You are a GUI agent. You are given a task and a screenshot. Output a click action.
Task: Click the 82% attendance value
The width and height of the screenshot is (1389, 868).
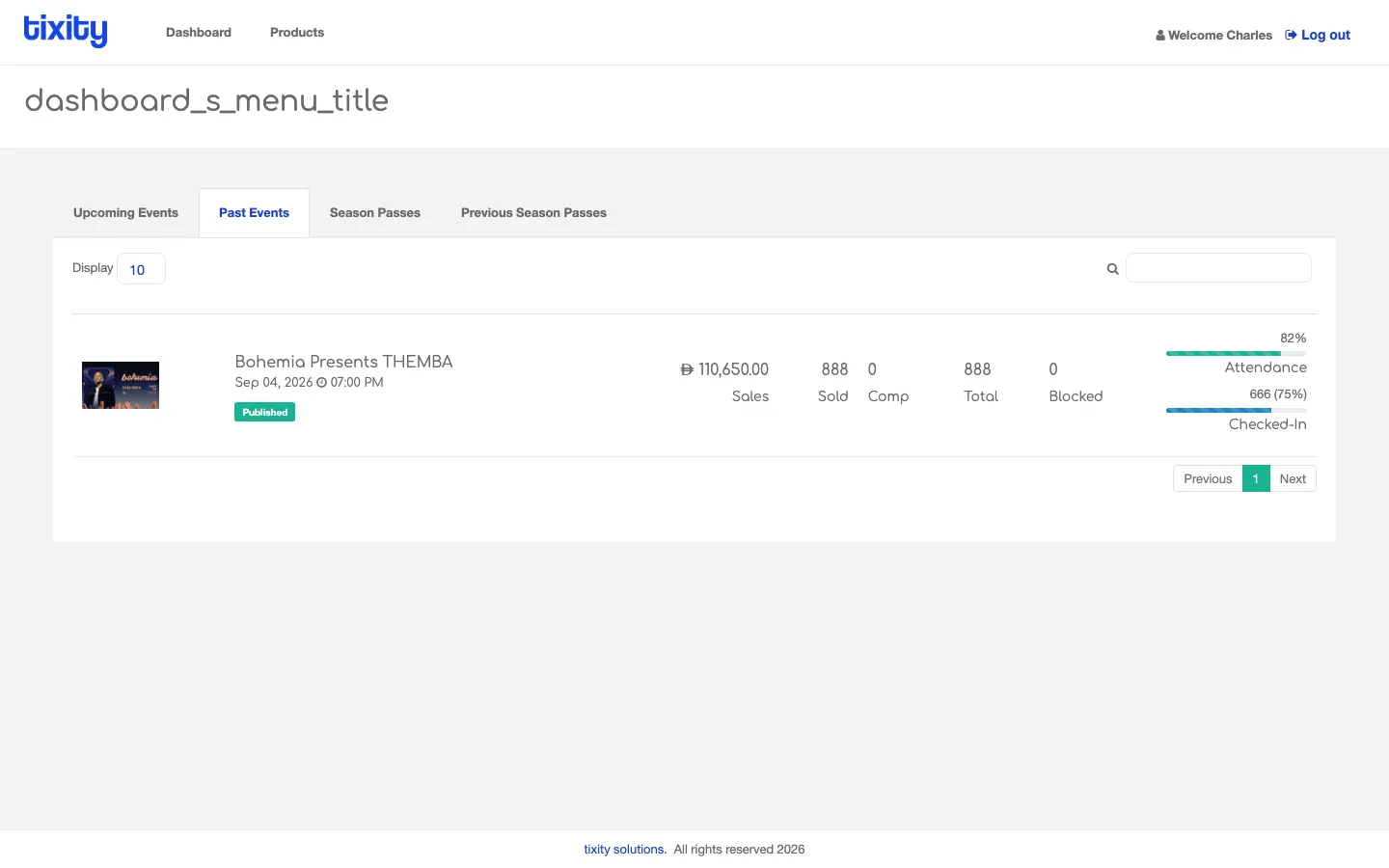pyautogui.click(x=1294, y=339)
